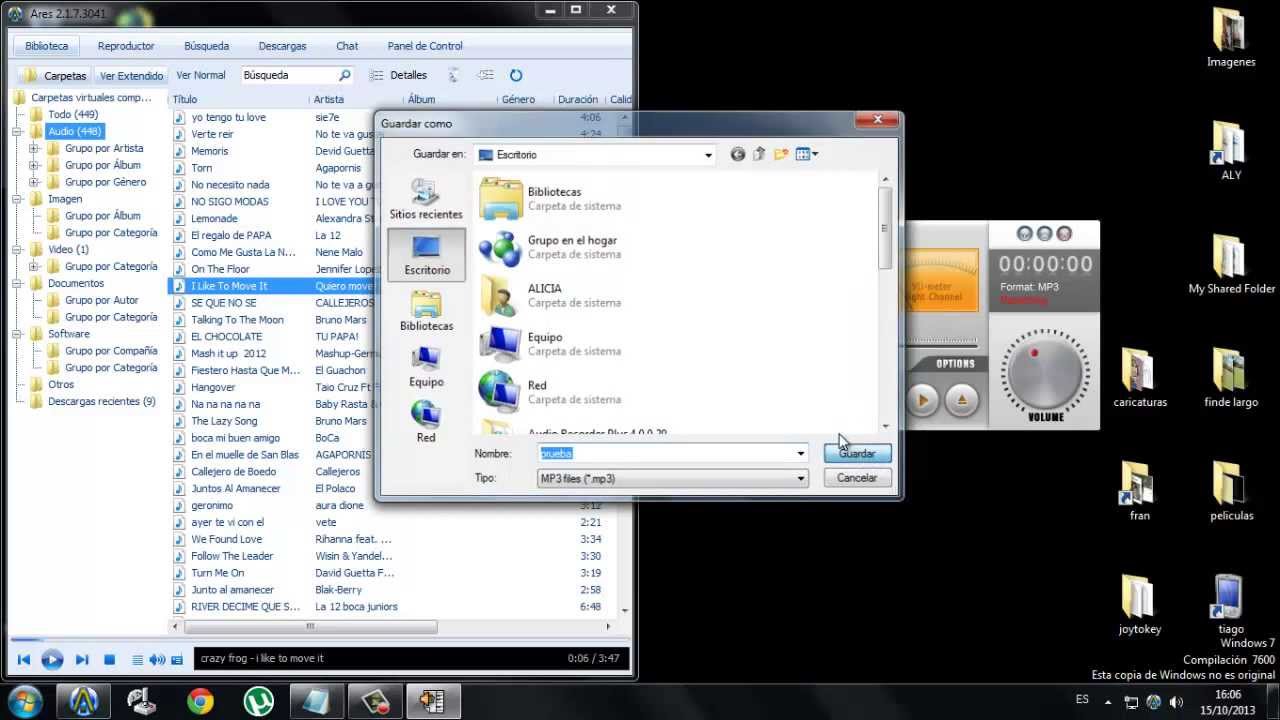1280x720 pixels.
Task: Open Grupo en el hogar system folder
Action: click(550, 247)
